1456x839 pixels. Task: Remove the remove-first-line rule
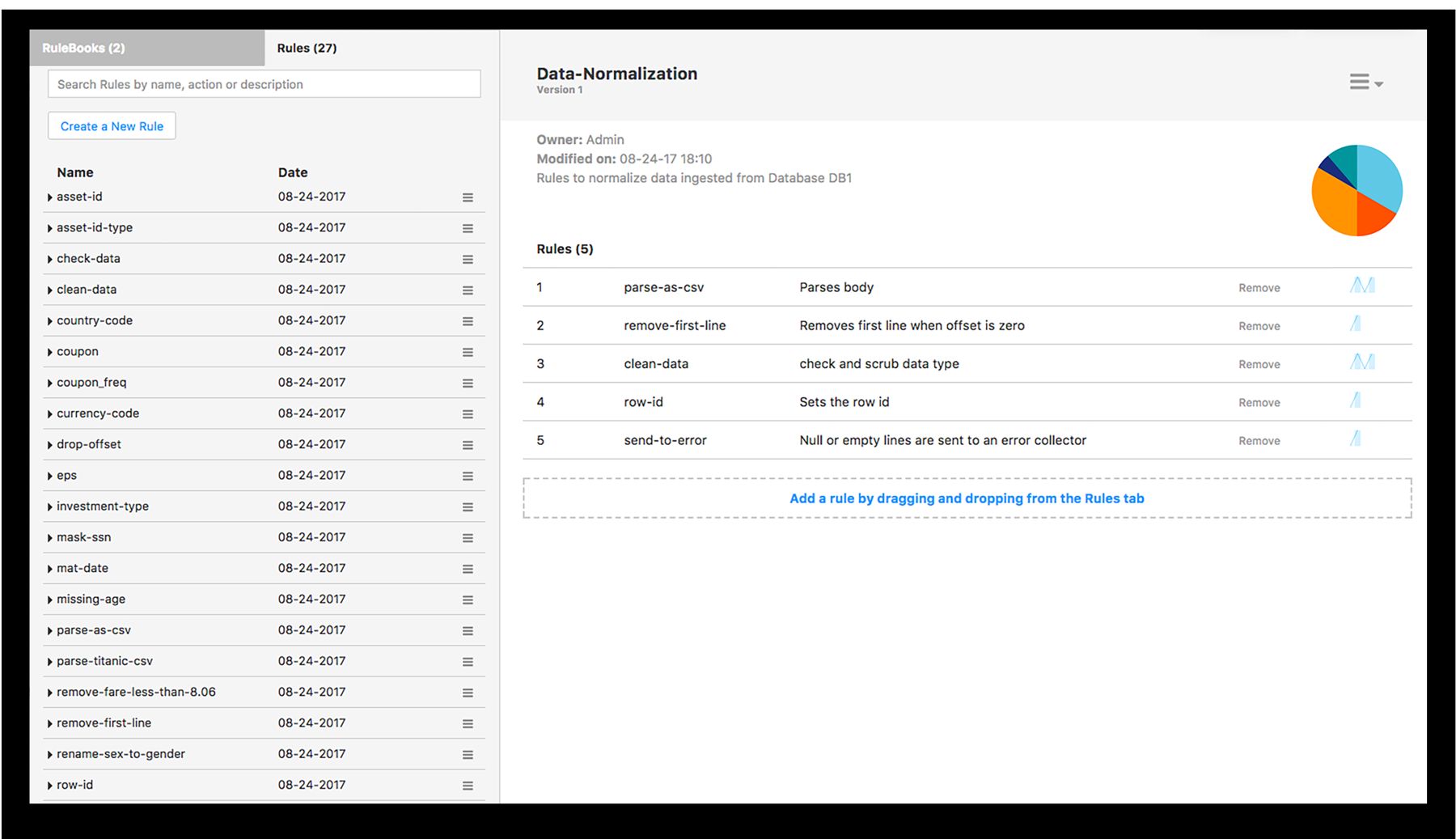1259,326
